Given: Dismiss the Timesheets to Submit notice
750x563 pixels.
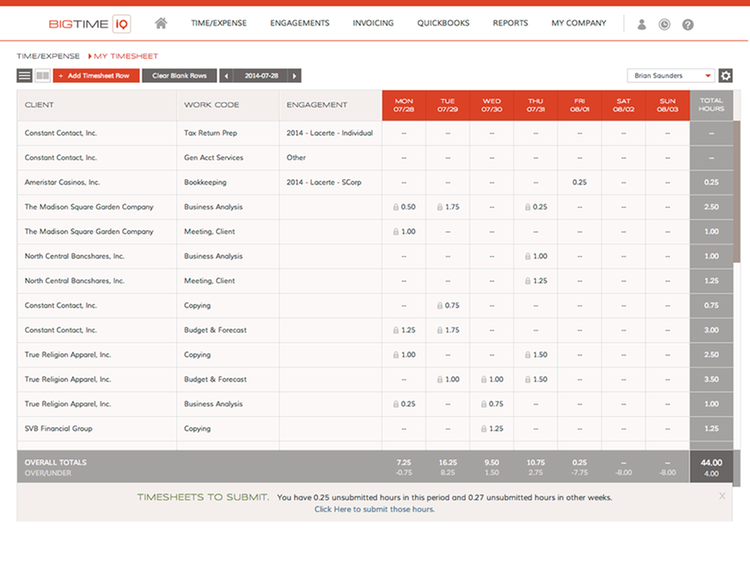Looking at the screenshot, I should [722, 496].
